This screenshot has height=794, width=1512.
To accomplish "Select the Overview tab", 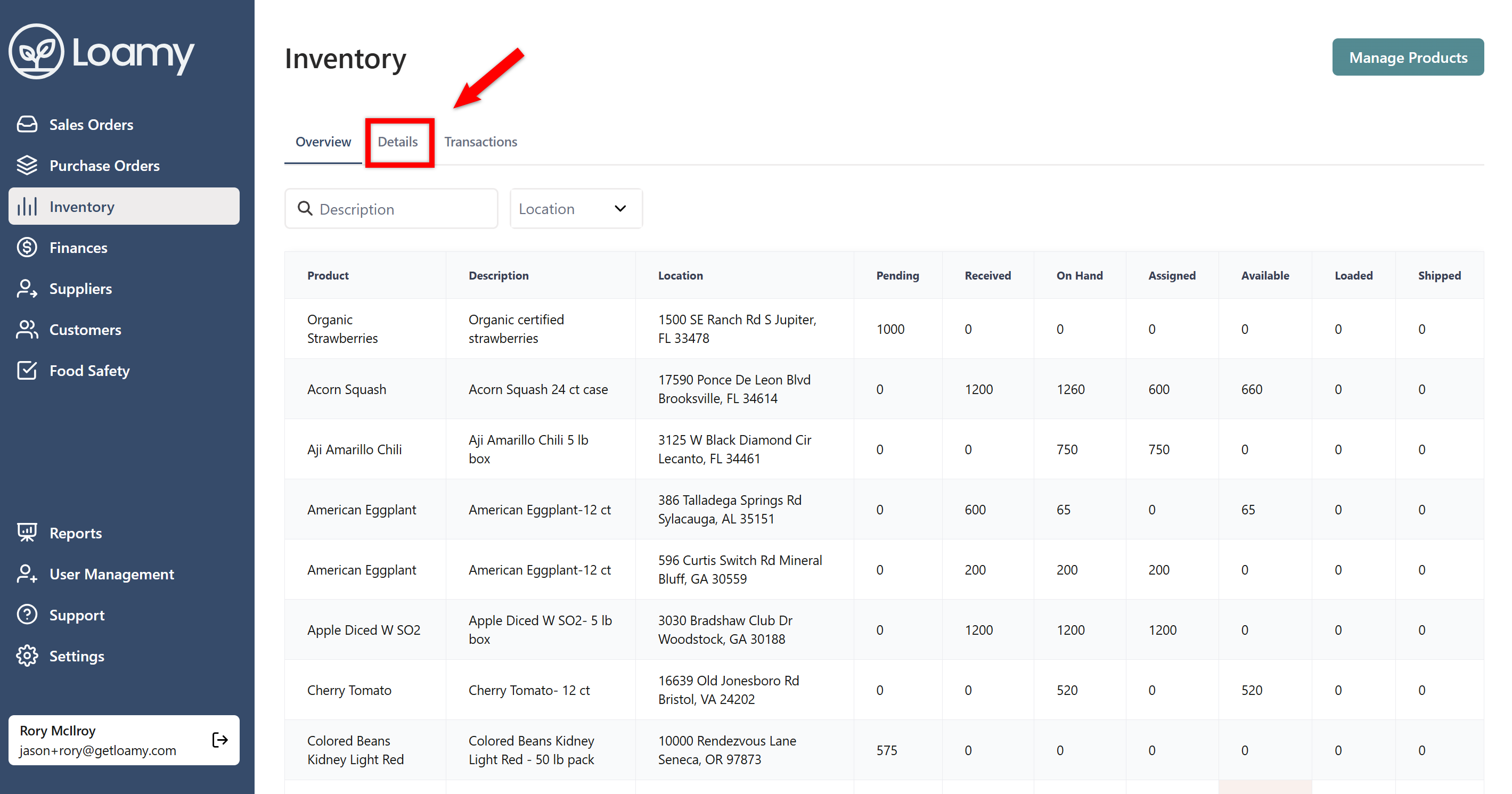I will [x=323, y=142].
